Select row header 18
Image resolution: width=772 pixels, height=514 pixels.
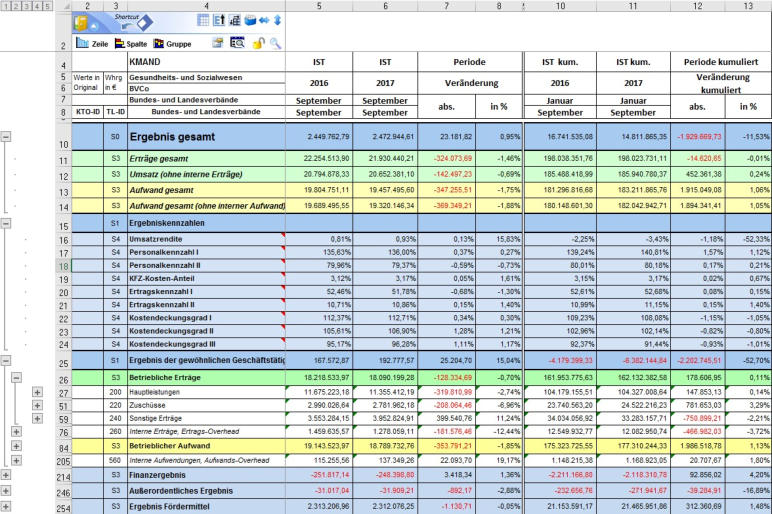click(61, 266)
